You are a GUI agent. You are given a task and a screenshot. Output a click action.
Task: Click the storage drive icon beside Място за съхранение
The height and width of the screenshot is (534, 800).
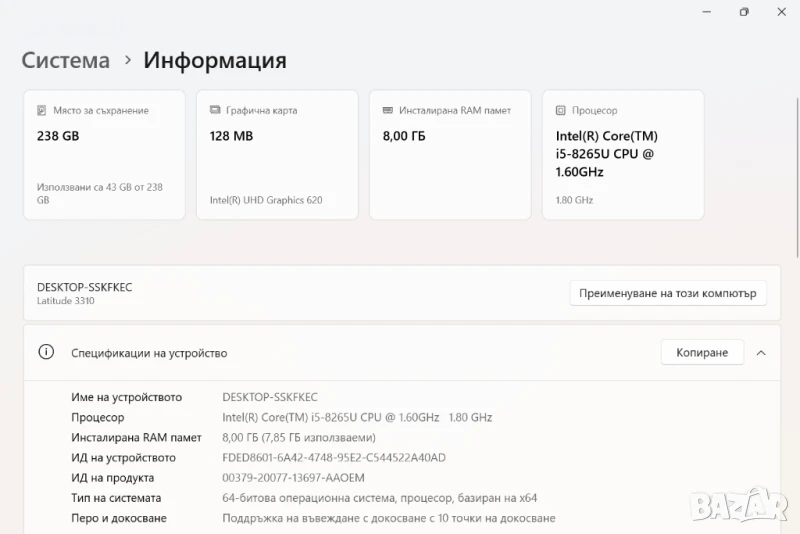click(x=42, y=111)
